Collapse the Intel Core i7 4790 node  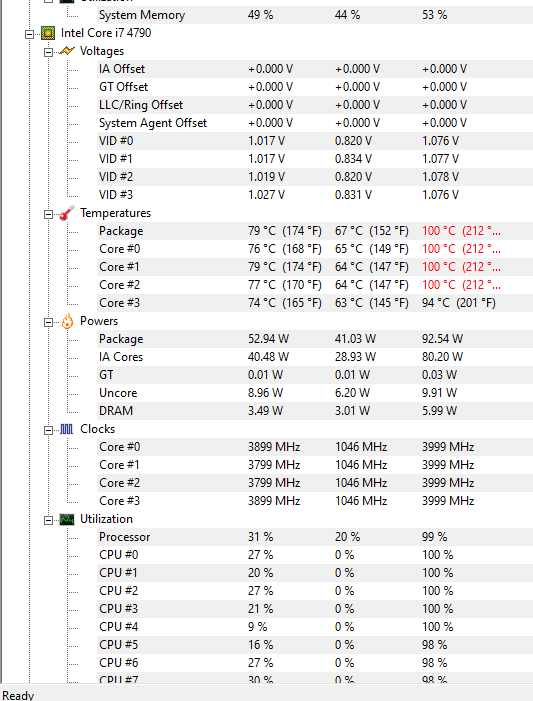coord(29,34)
